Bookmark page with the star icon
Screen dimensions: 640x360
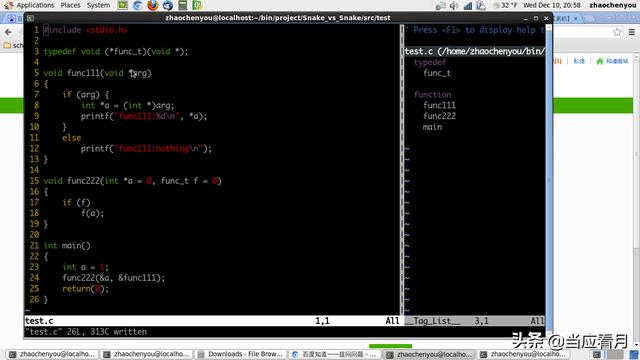pos(617,32)
